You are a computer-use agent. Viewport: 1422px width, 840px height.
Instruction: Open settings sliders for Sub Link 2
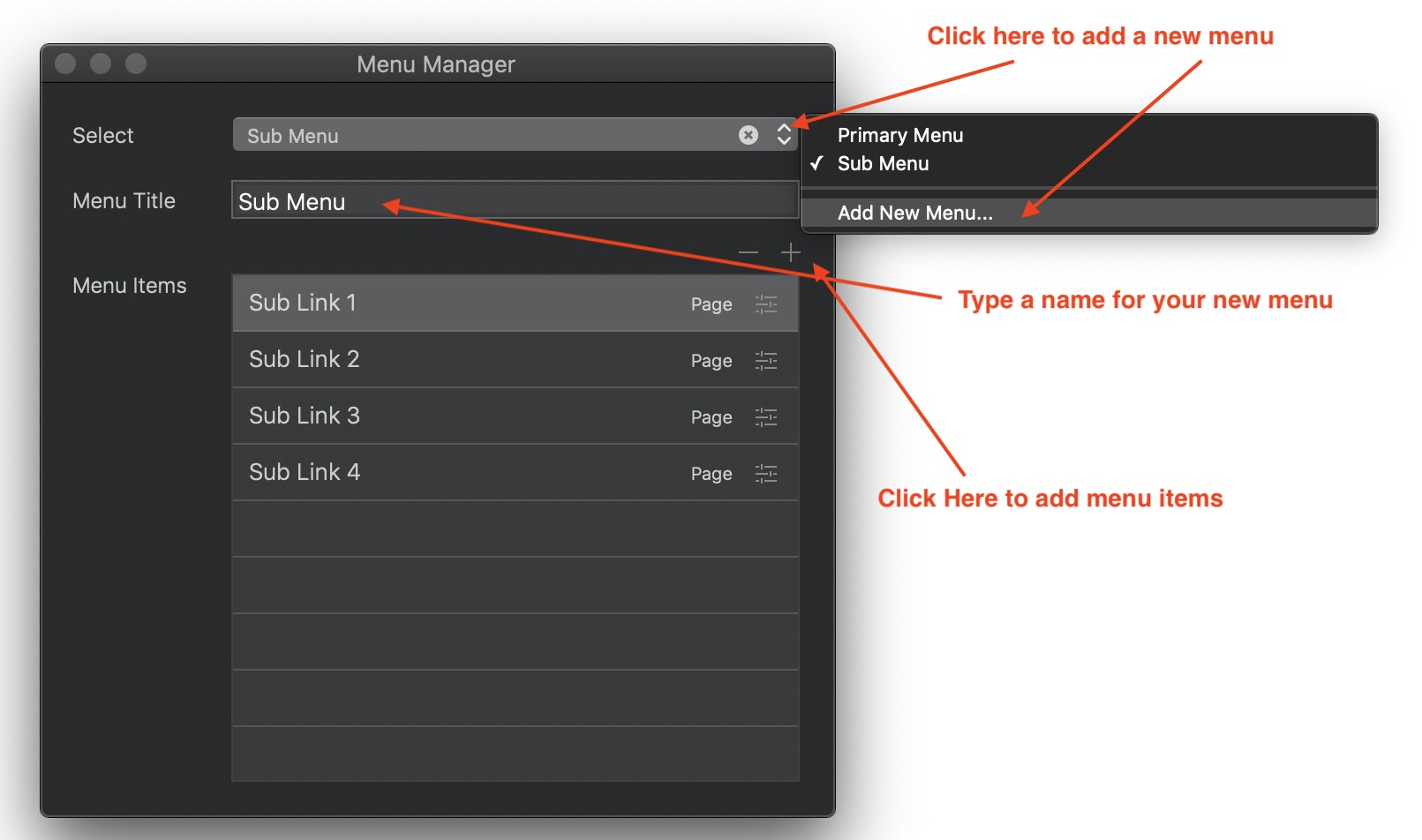[766, 360]
